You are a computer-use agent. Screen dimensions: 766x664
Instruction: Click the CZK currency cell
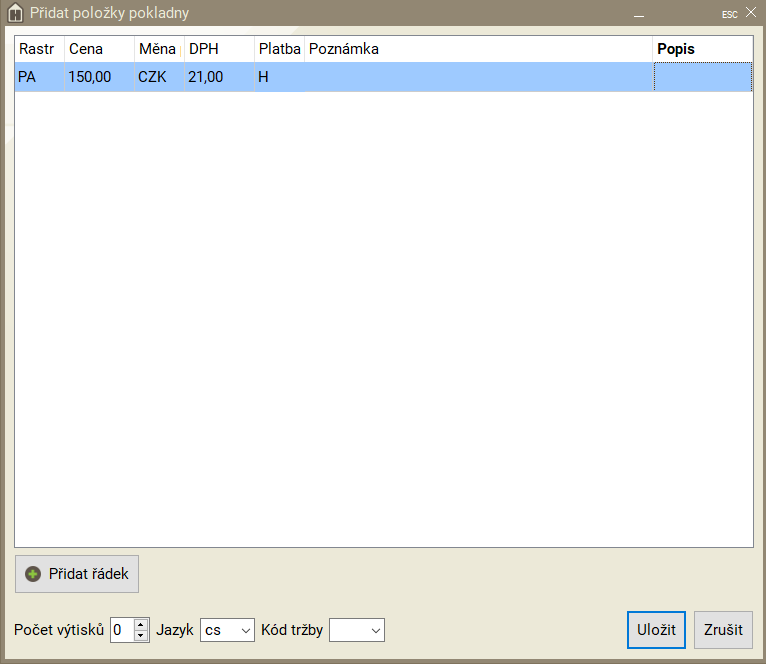158,77
